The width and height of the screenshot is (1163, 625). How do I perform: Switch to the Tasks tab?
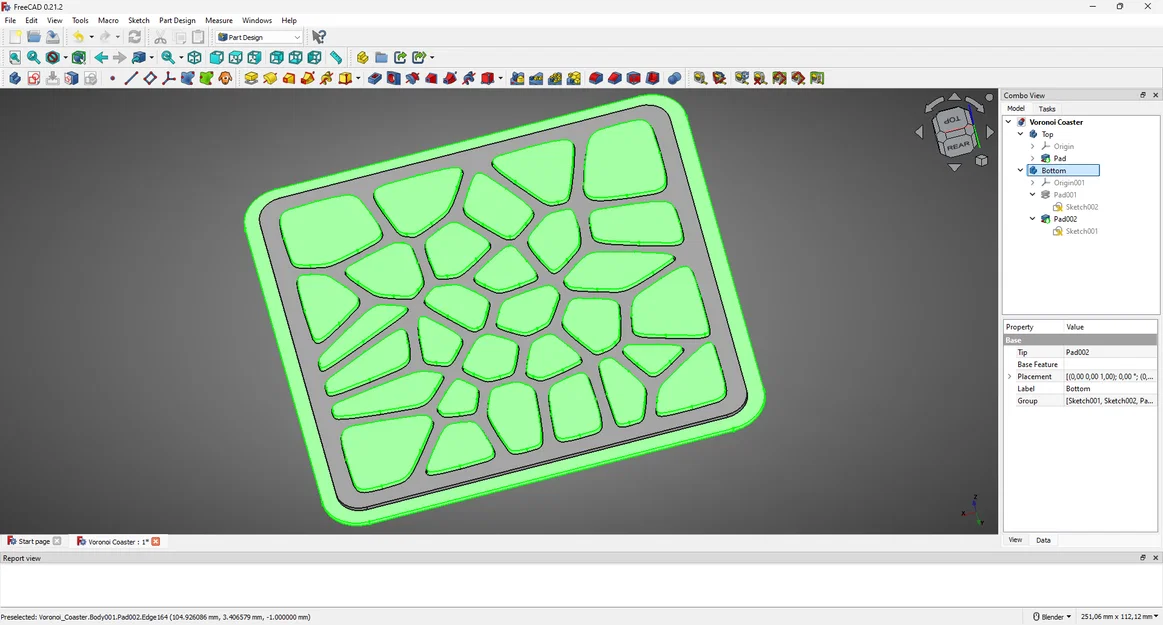click(x=1047, y=108)
